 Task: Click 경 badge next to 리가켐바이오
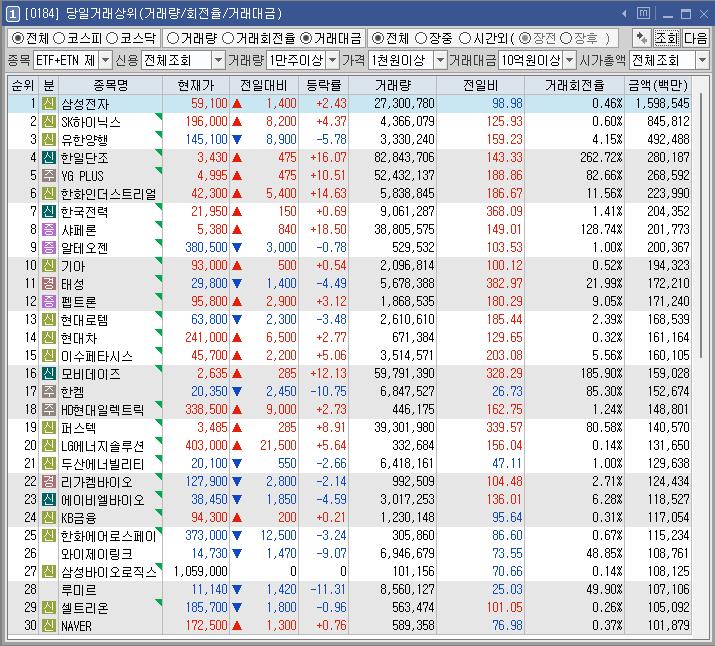pos(49,481)
